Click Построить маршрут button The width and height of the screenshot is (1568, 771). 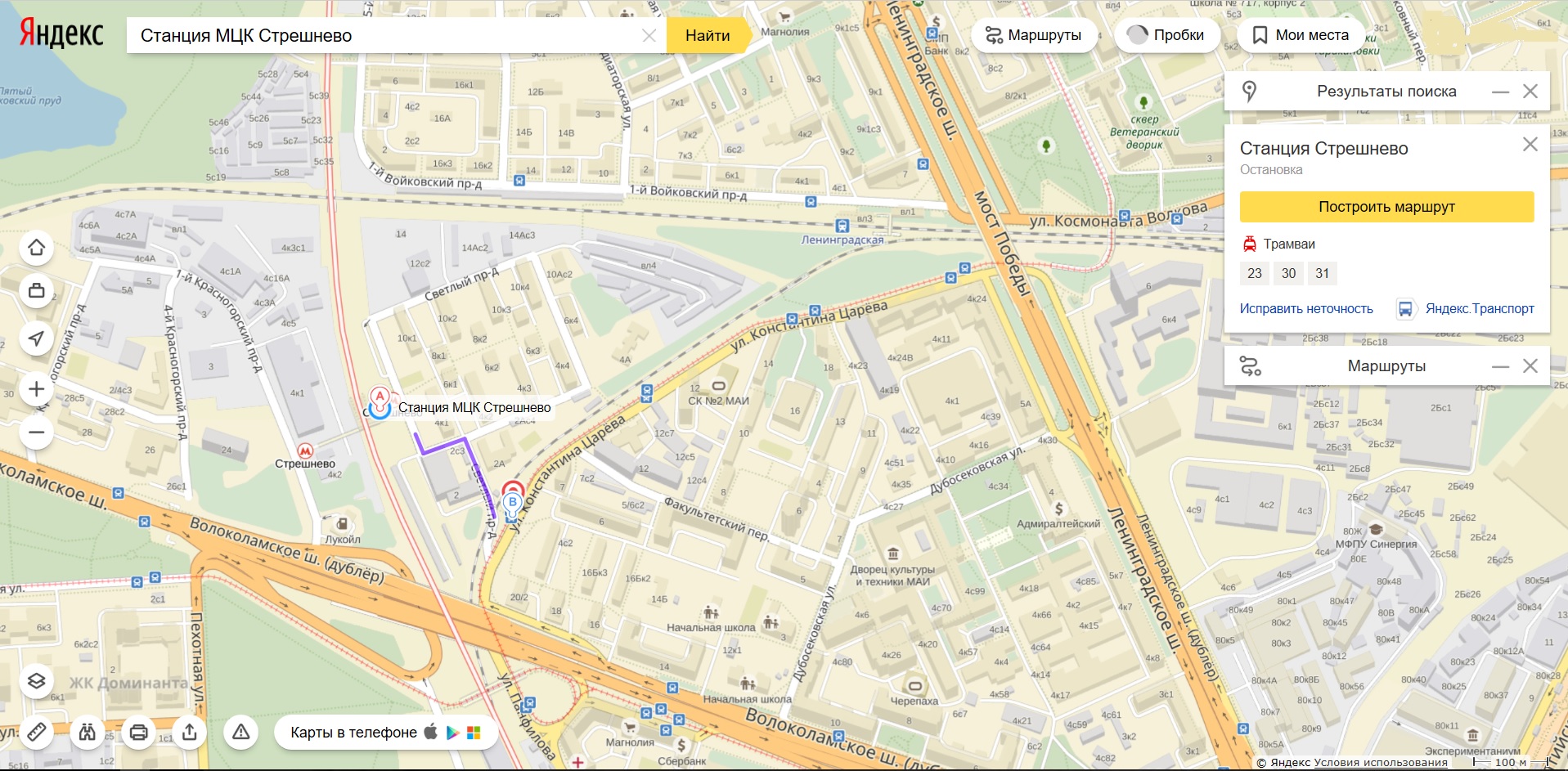1386,207
